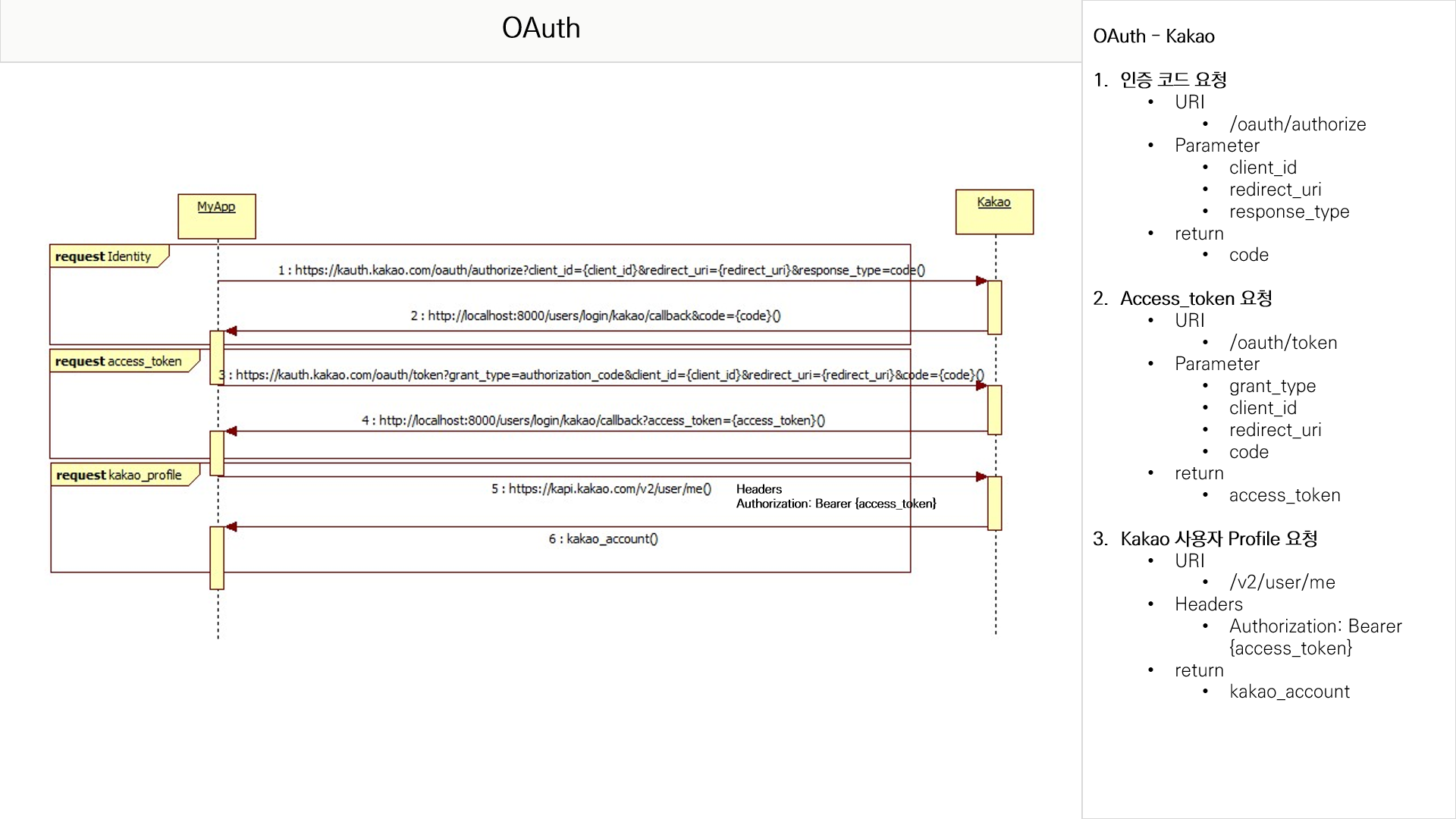Click the 'Kakao 사용자 Profile 요청' heading
Image resolution: width=1456 pixels, height=819 pixels.
pyautogui.click(x=1218, y=538)
